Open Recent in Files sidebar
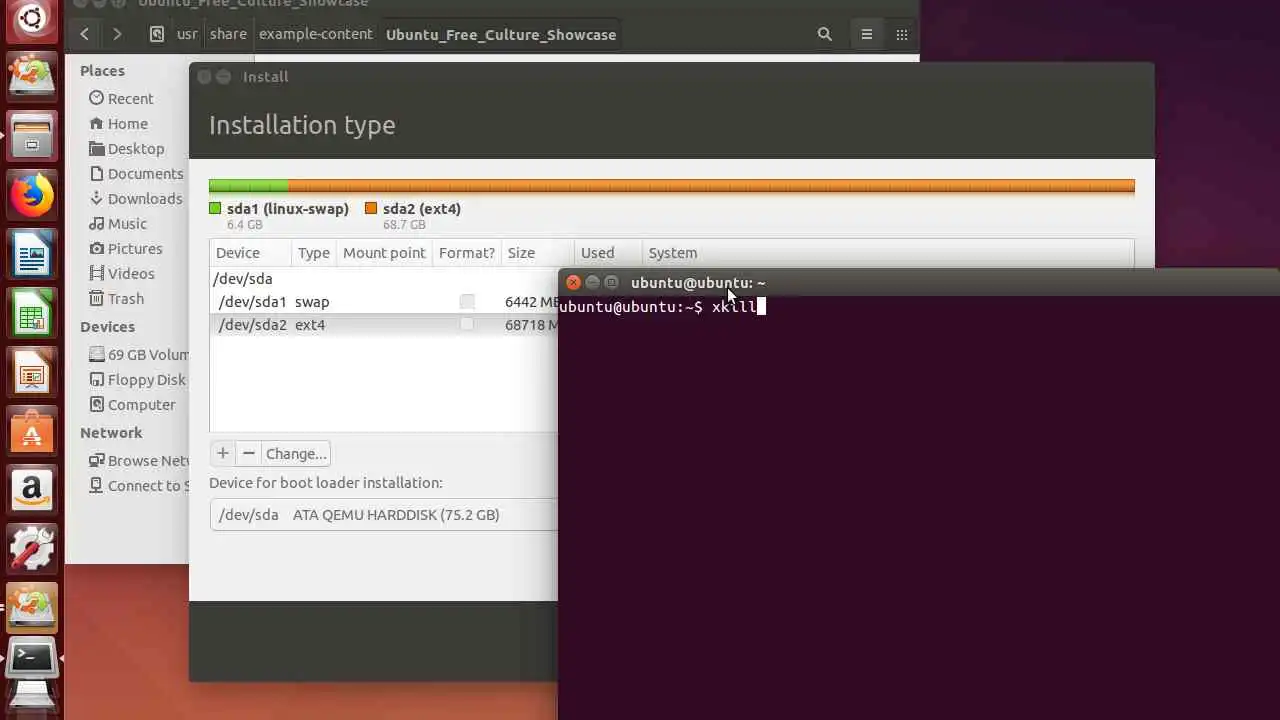 [130, 98]
